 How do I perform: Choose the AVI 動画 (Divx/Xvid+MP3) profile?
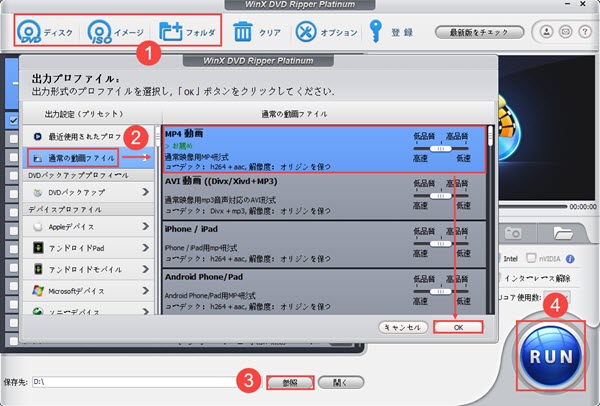[324, 197]
